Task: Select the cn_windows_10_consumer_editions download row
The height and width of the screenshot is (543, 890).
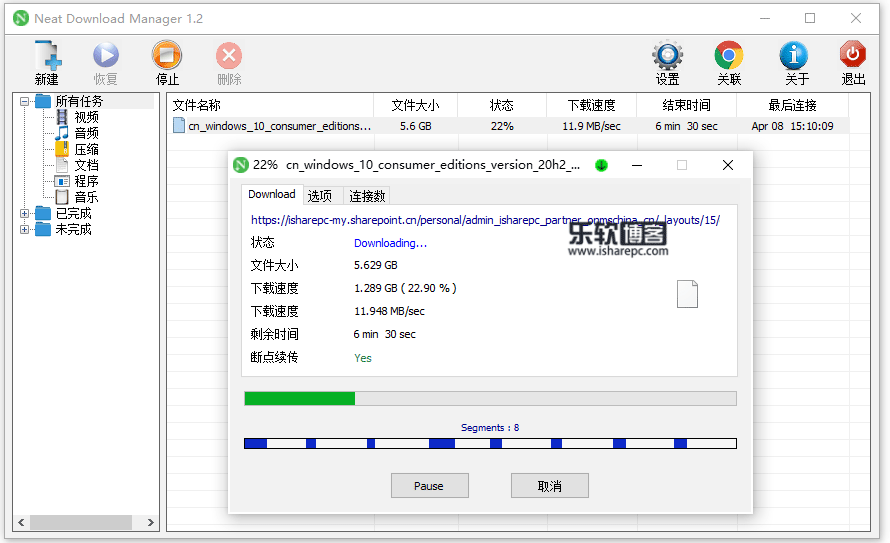Action: (508, 126)
